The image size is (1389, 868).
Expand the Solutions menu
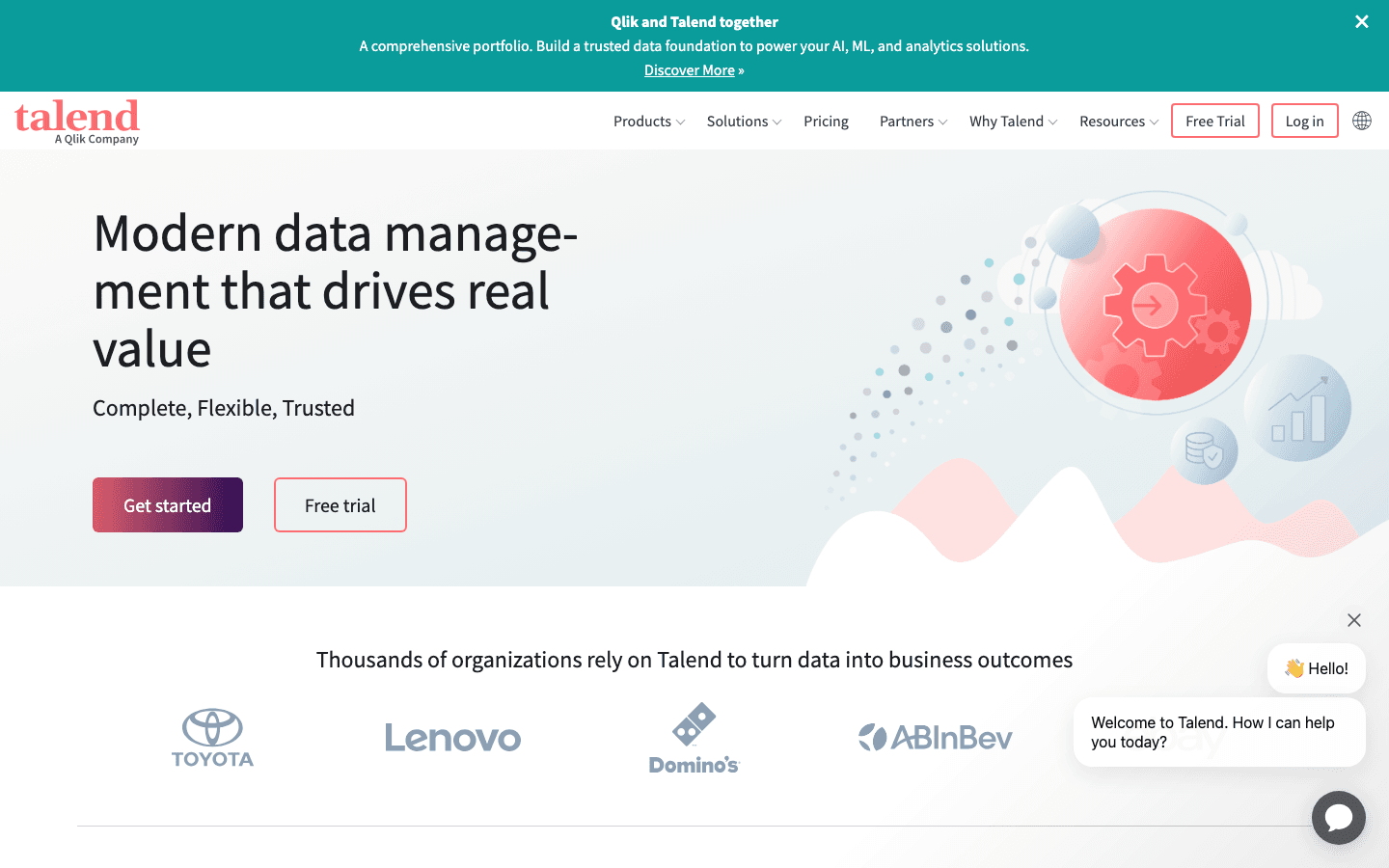pyautogui.click(x=744, y=122)
